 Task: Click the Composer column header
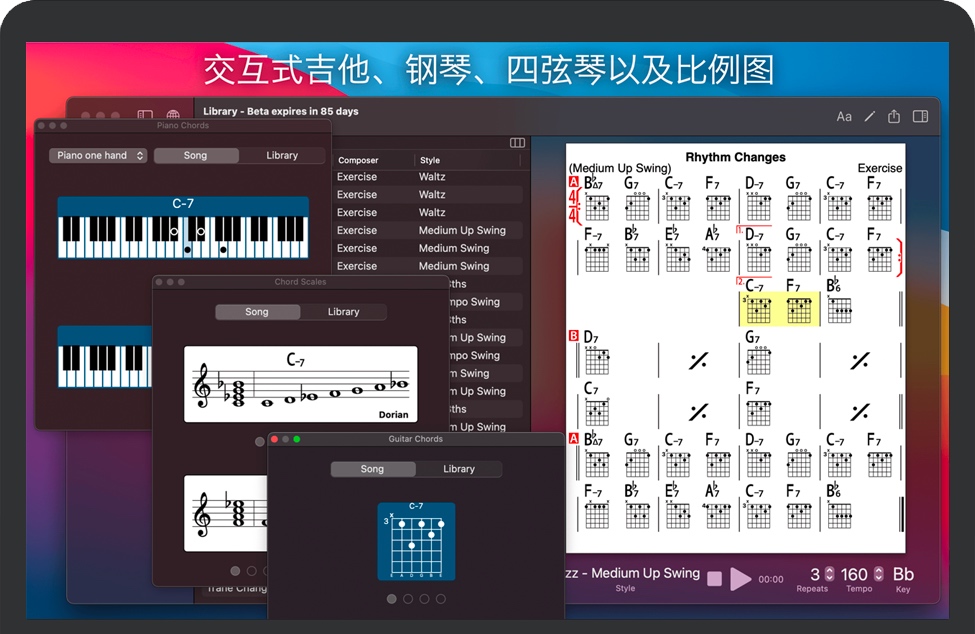358,160
